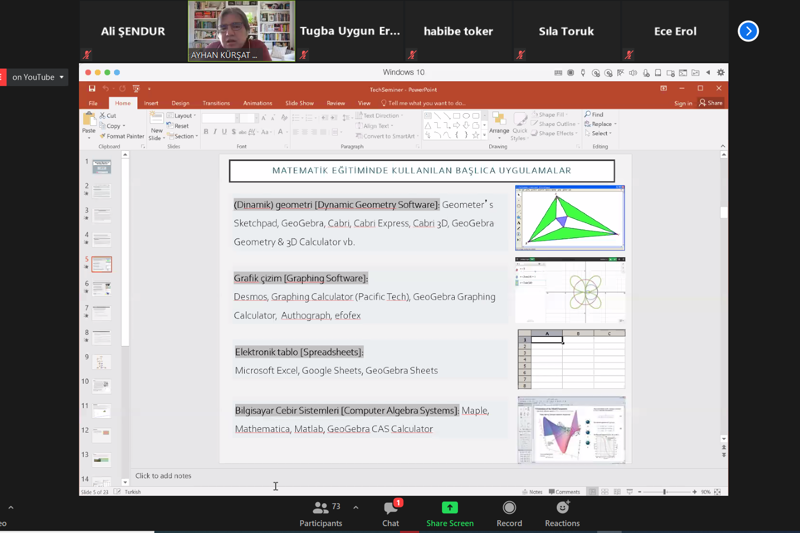Select slide 1 thumbnail

[x=102, y=166]
